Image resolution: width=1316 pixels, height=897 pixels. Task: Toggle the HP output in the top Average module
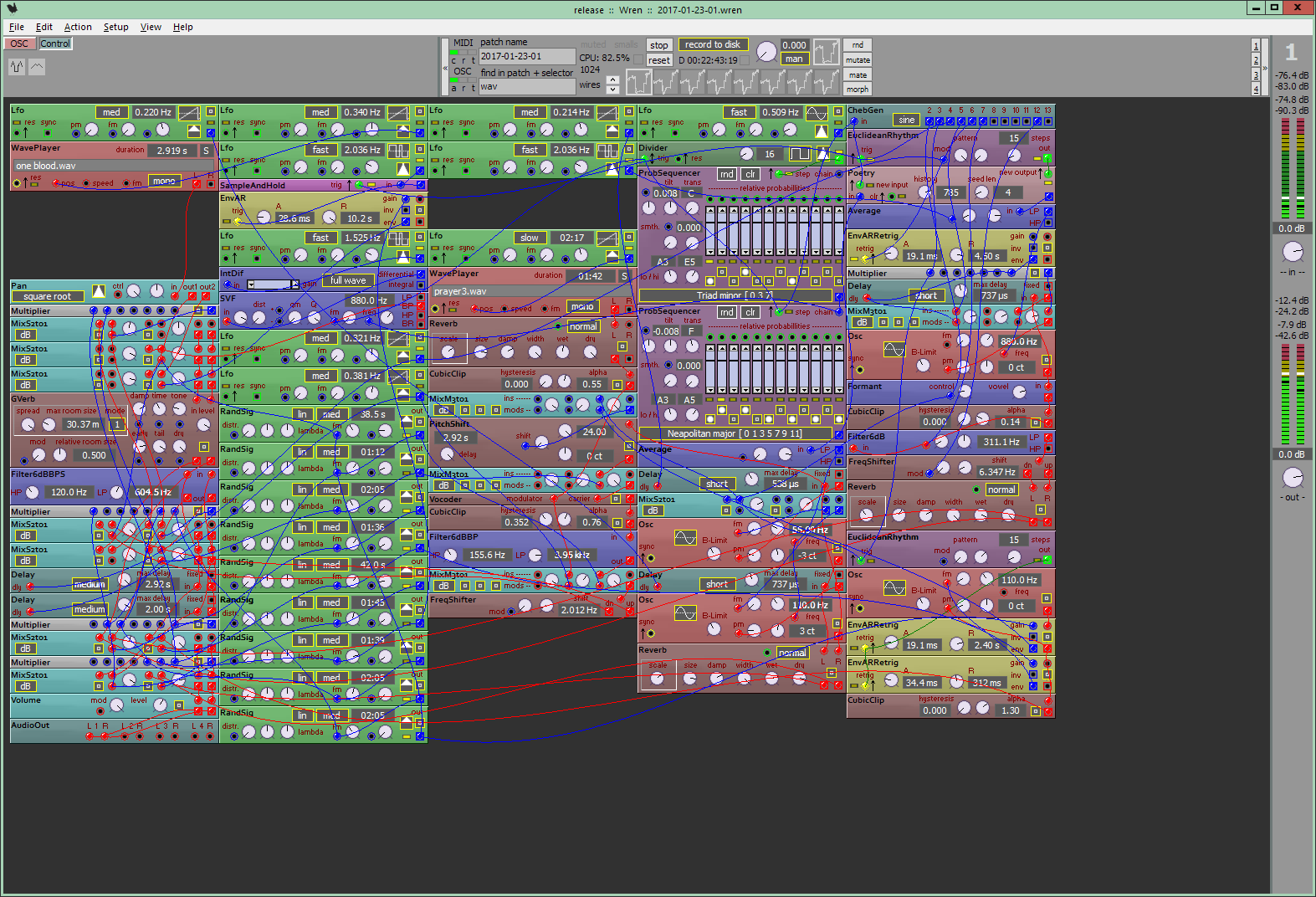[1048, 222]
